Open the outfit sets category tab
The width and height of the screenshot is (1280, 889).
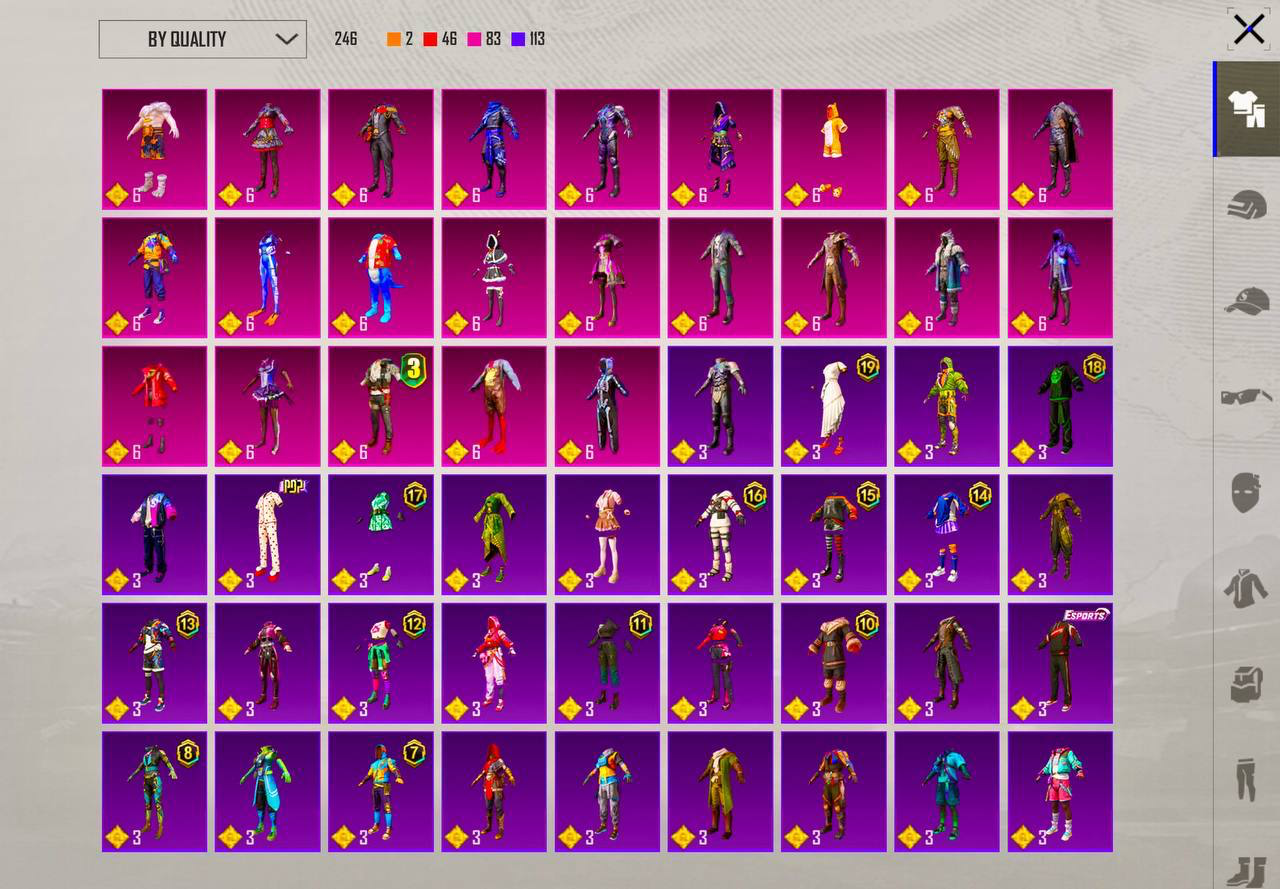1246,109
